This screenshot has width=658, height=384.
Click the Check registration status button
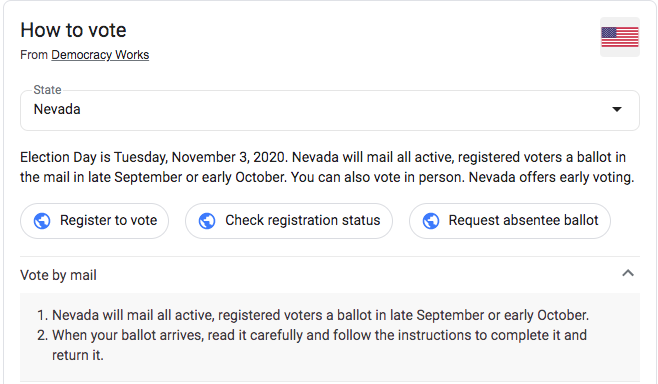coord(289,221)
